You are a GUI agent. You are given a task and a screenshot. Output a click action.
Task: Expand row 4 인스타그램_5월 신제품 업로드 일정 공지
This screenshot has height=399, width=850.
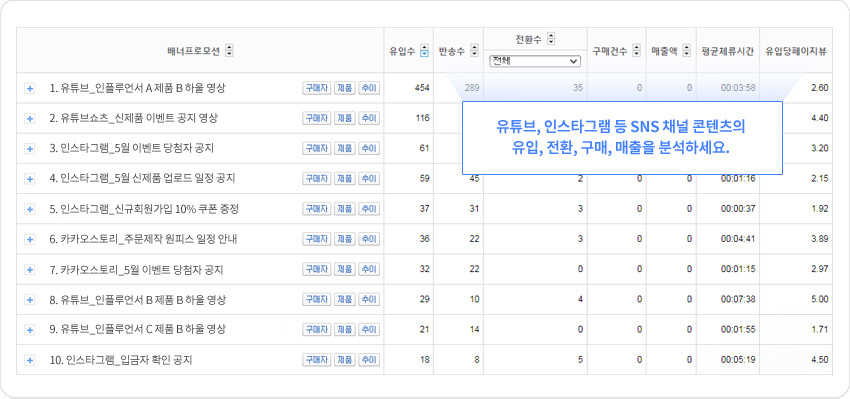pos(30,179)
